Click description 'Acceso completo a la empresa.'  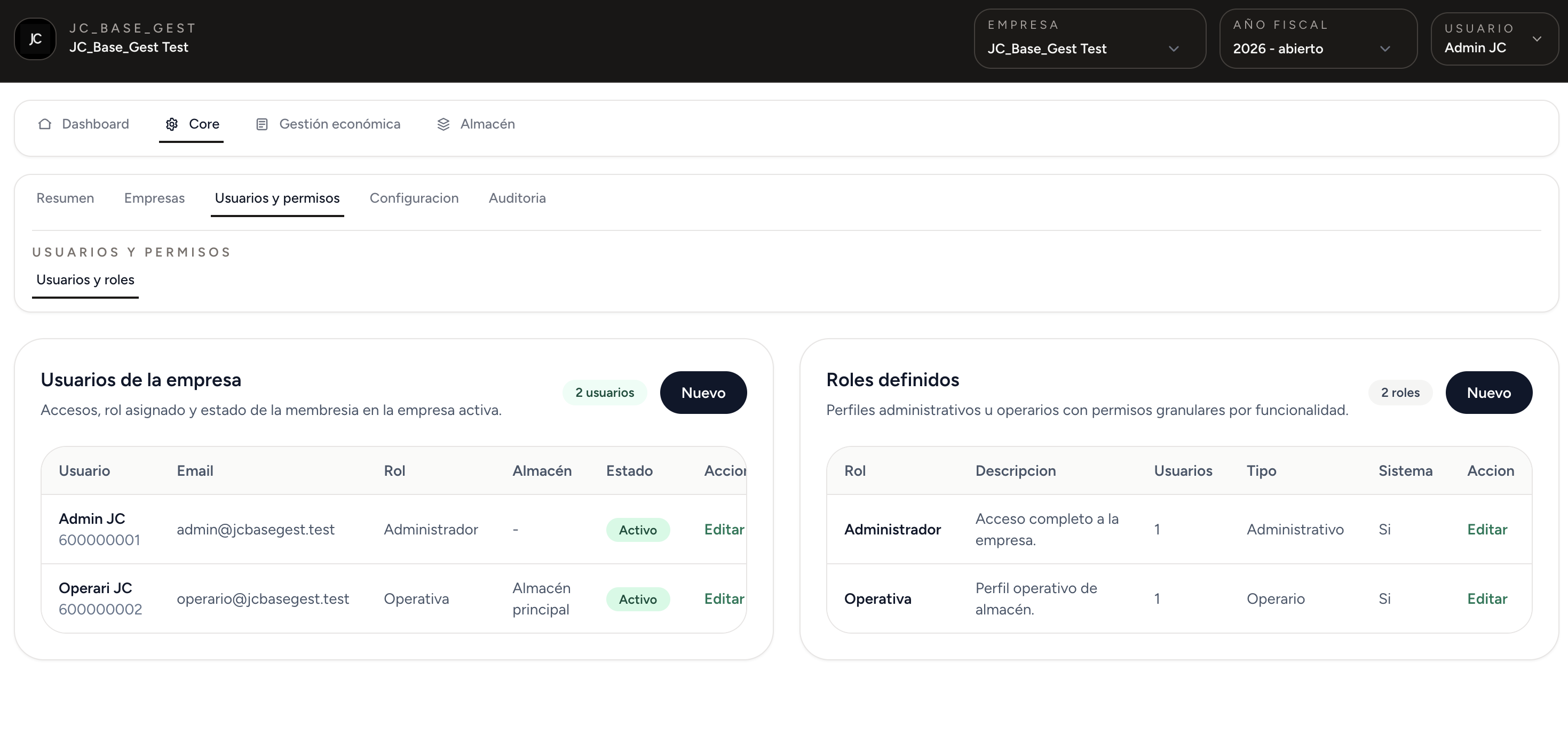coord(1047,530)
